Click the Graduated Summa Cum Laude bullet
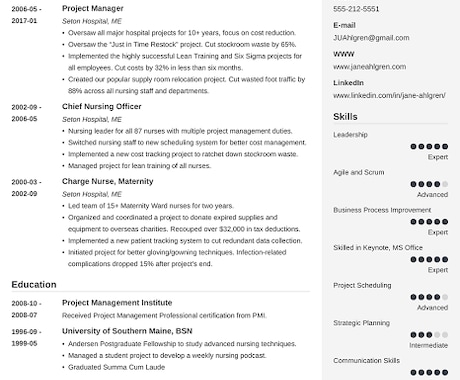This screenshot has height=380, width=460. [x=116, y=367]
